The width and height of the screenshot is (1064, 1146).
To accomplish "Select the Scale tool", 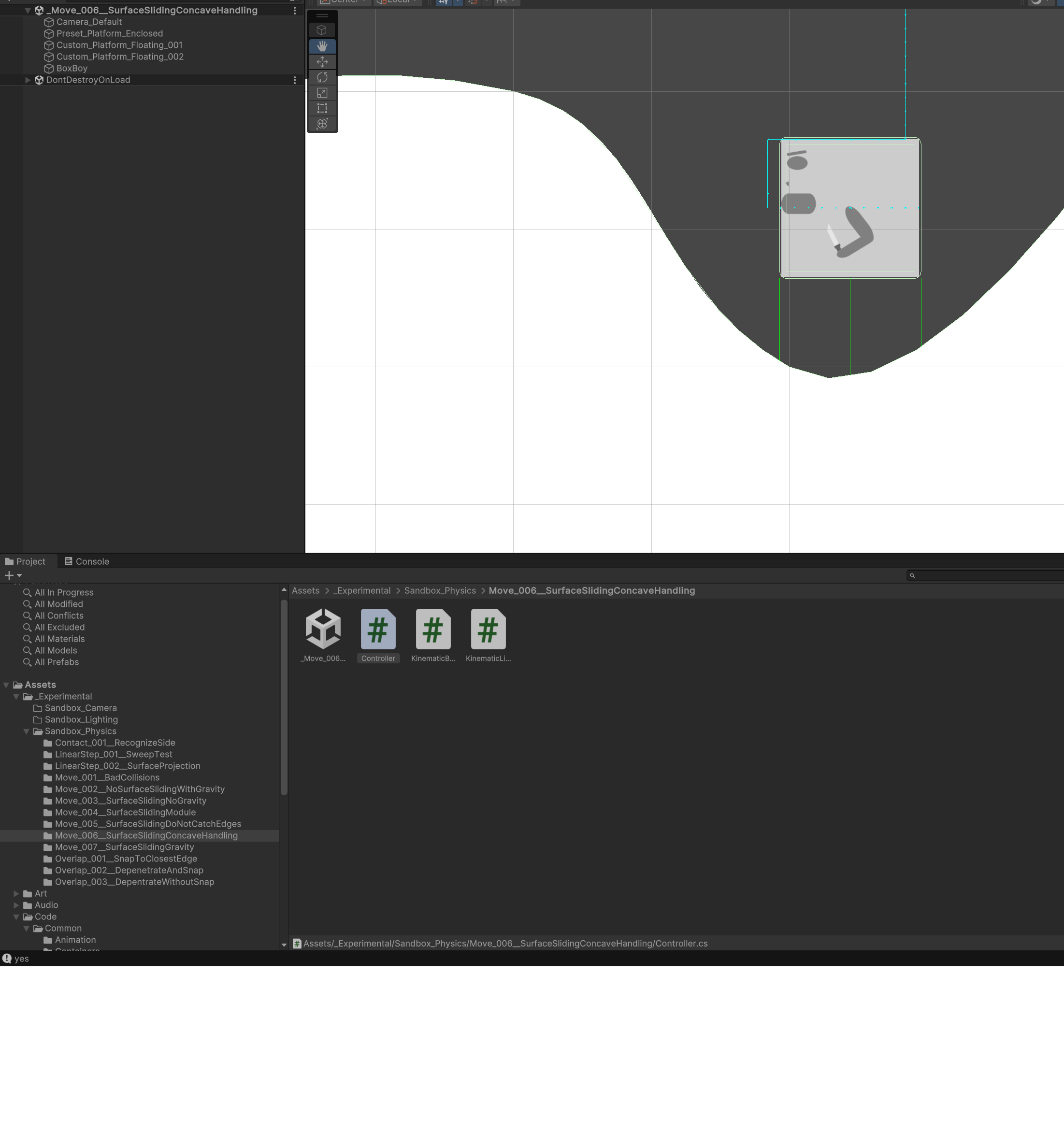I will point(322,93).
